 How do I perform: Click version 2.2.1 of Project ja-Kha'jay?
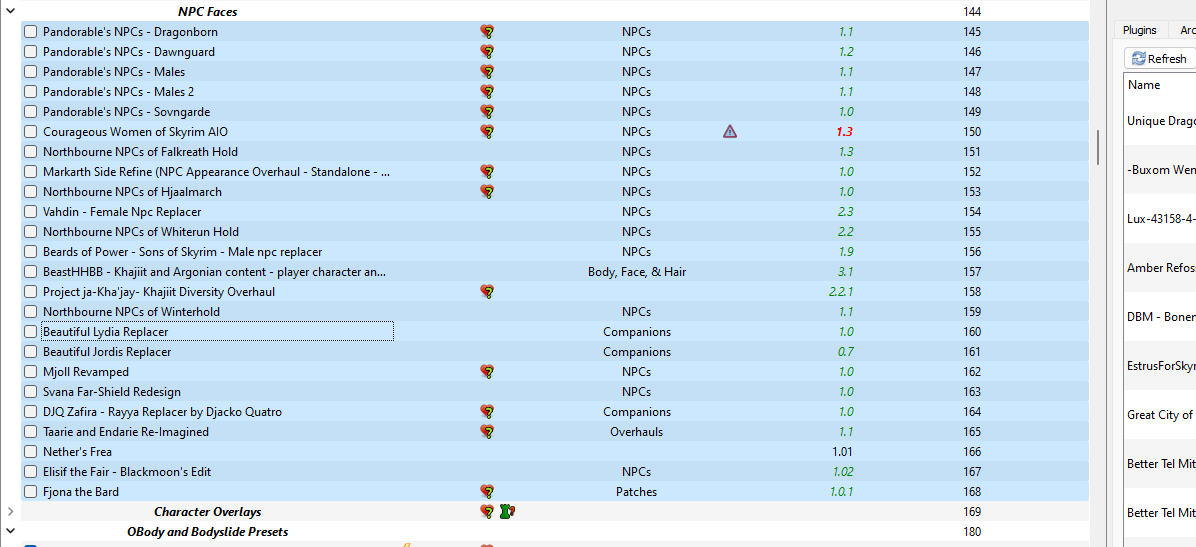click(841, 291)
